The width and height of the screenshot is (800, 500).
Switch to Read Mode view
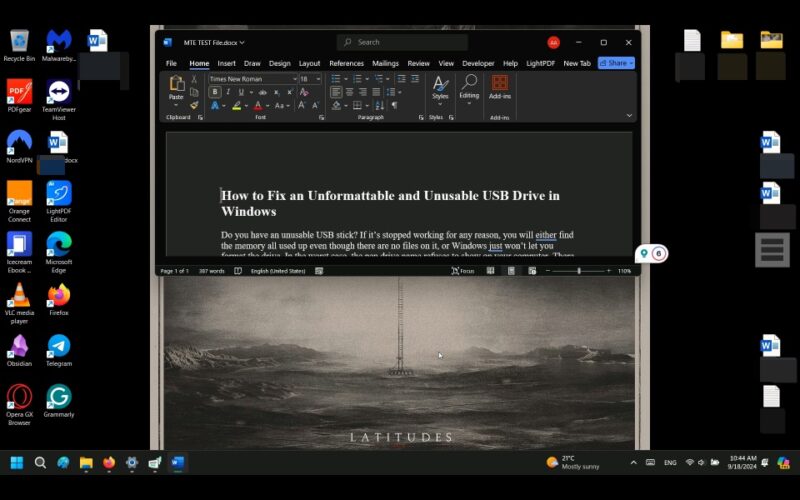point(490,271)
